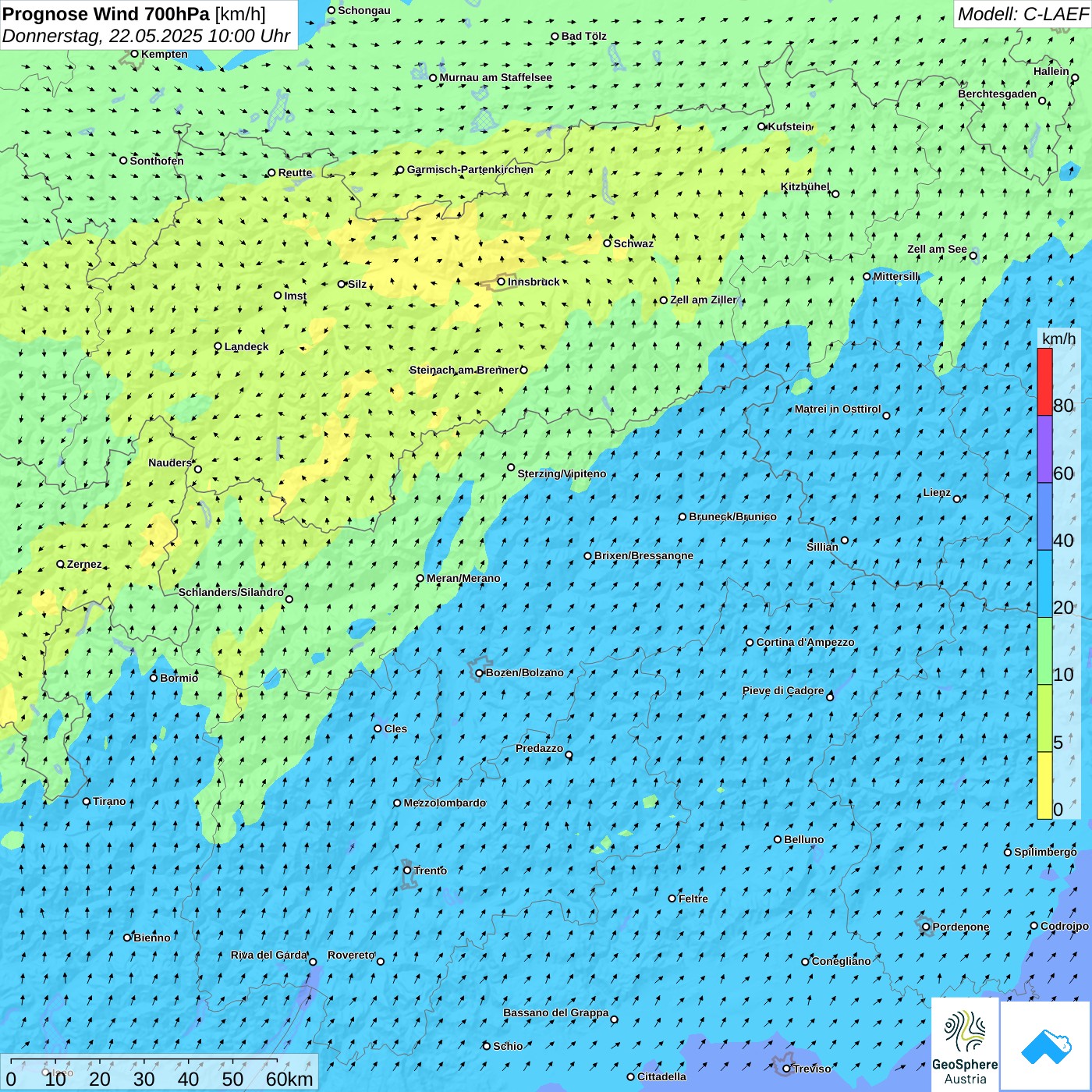Click the purple legend color 60-80
The height and width of the screenshot is (1092, 1092).
tap(1044, 449)
